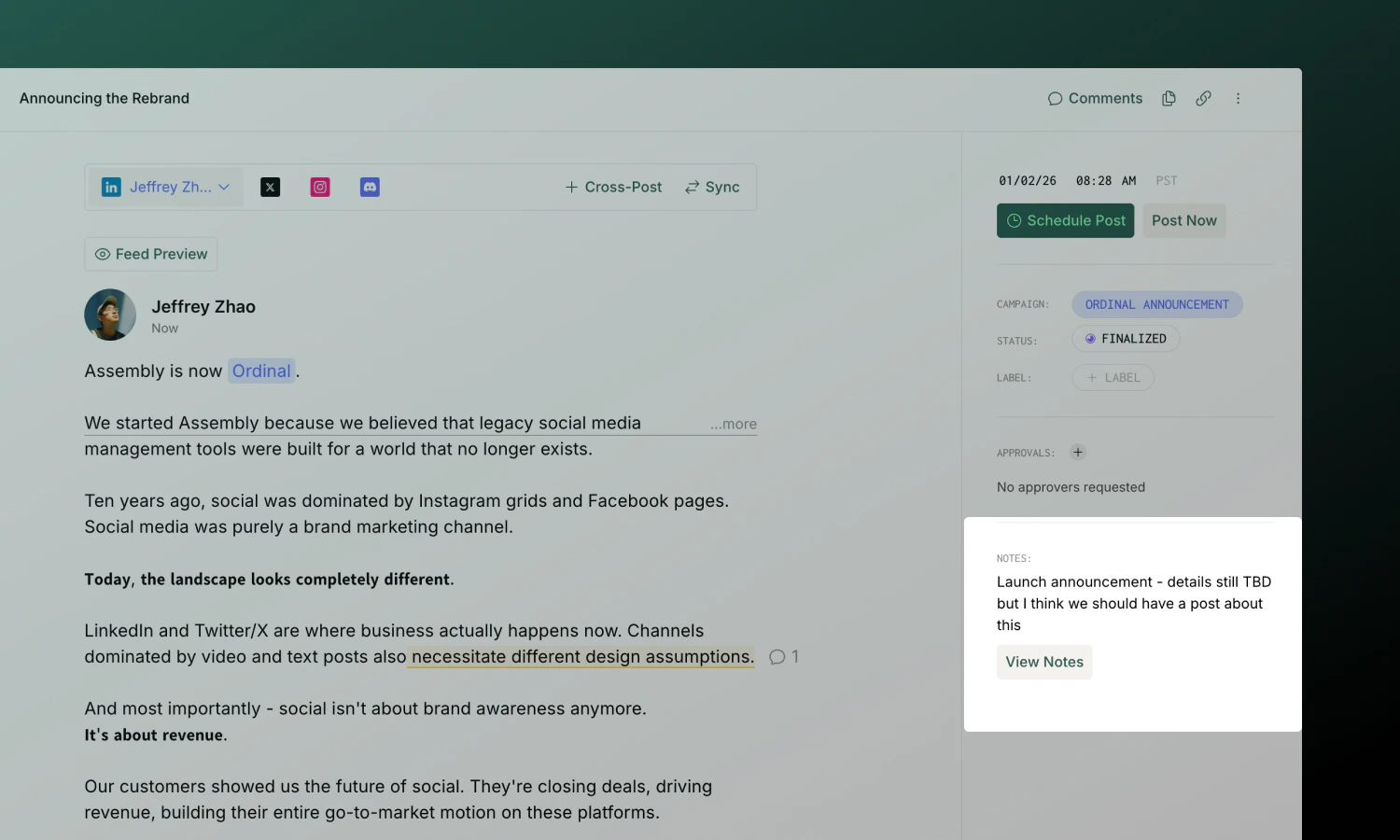Open the three-dot more options menu
The width and height of the screenshot is (1400, 840).
(x=1239, y=98)
